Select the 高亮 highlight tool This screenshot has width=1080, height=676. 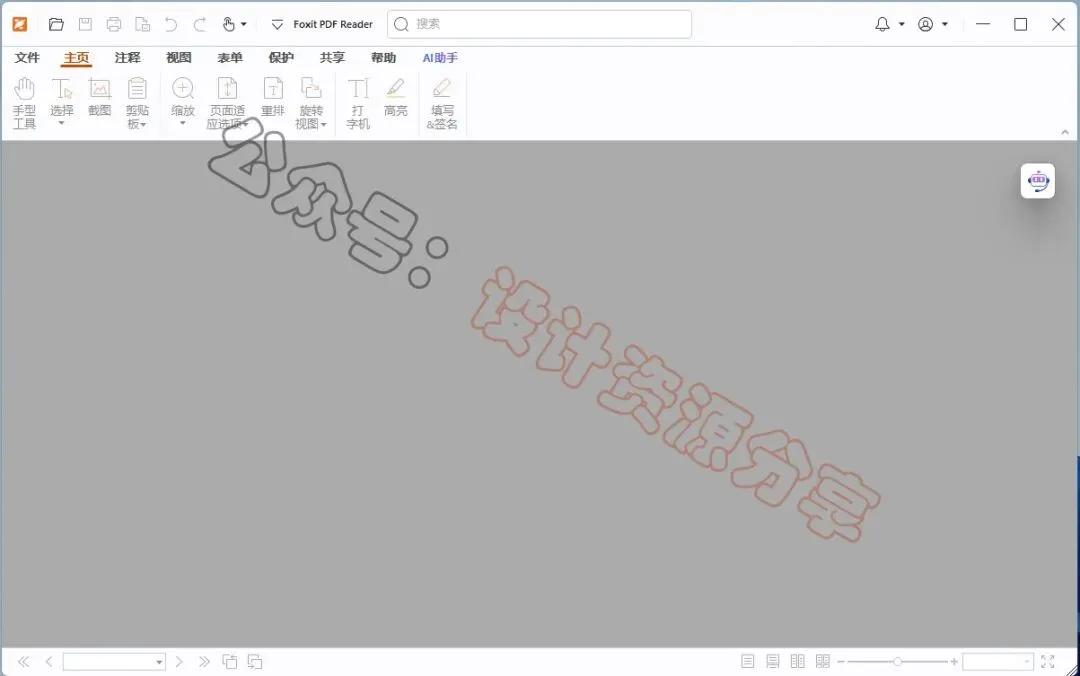[396, 97]
